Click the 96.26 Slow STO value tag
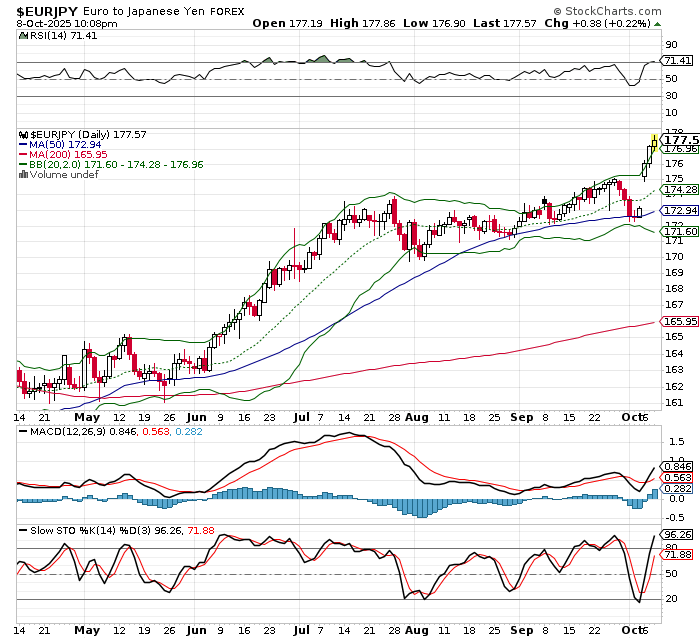Viewport: 700px width, 639px height. tap(679, 534)
